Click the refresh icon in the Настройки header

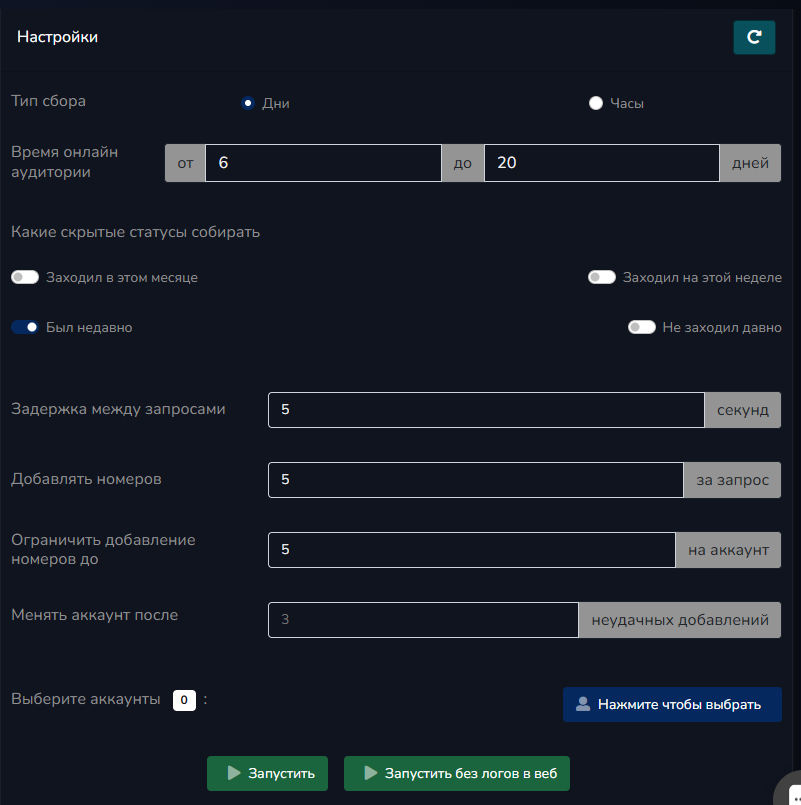[754, 37]
